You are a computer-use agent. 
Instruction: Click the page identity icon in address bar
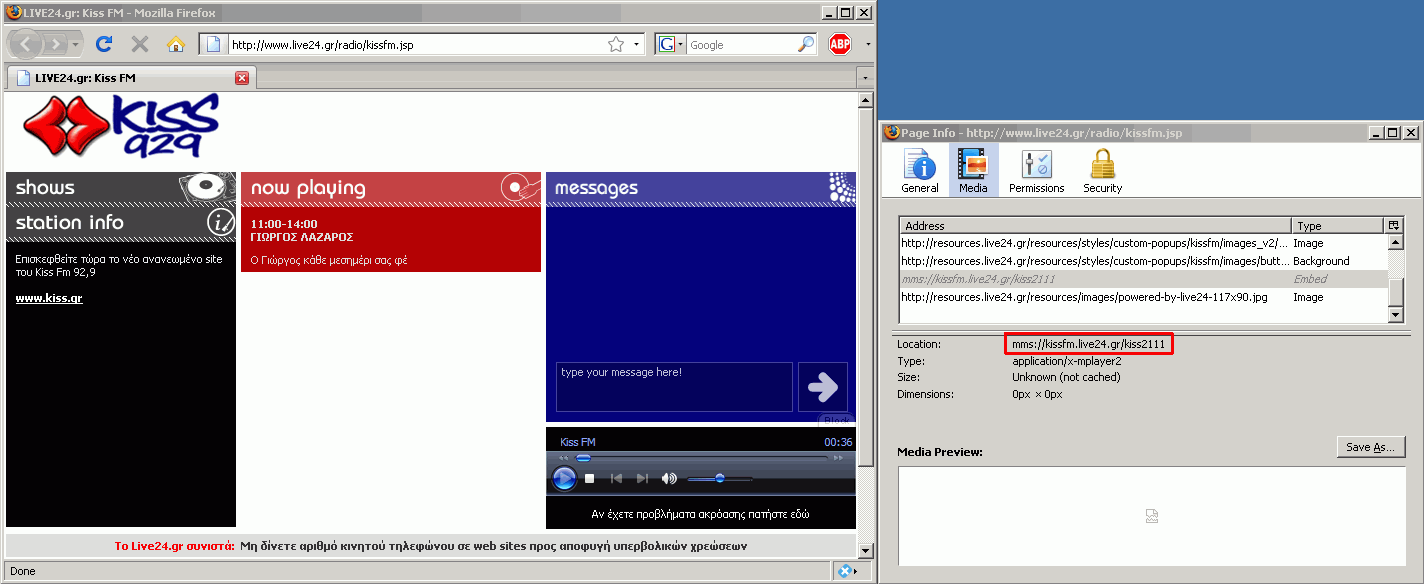213,44
